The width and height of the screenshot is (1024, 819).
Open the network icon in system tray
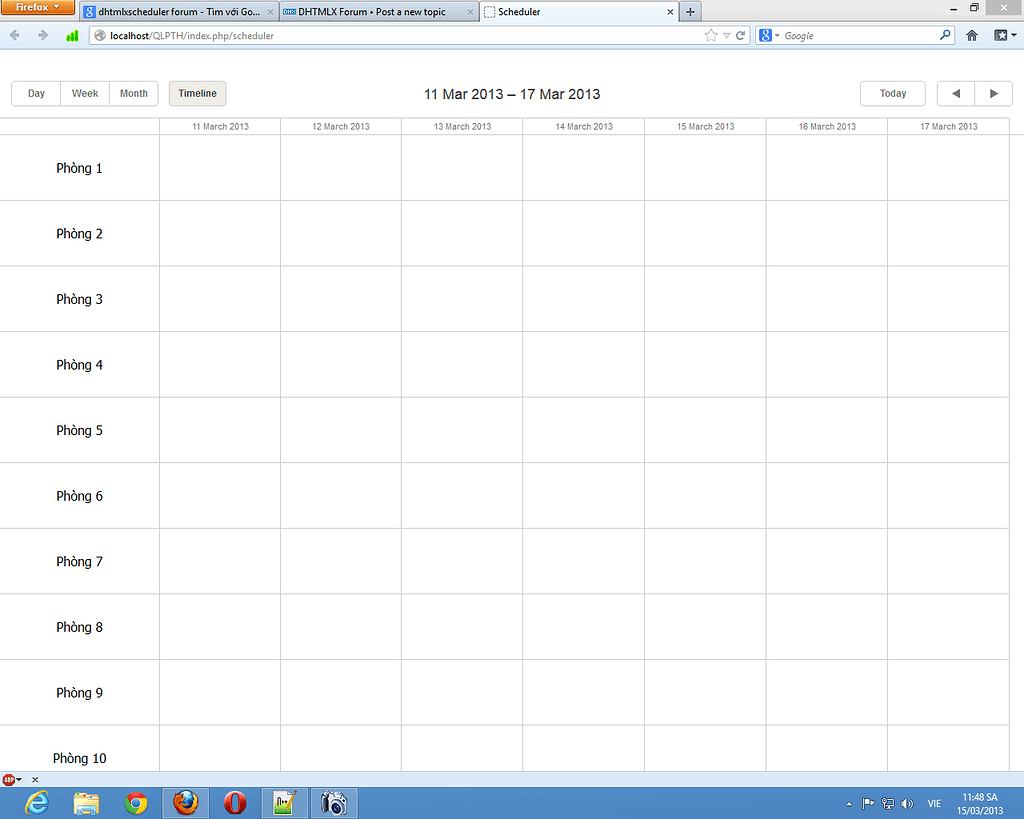(888, 803)
